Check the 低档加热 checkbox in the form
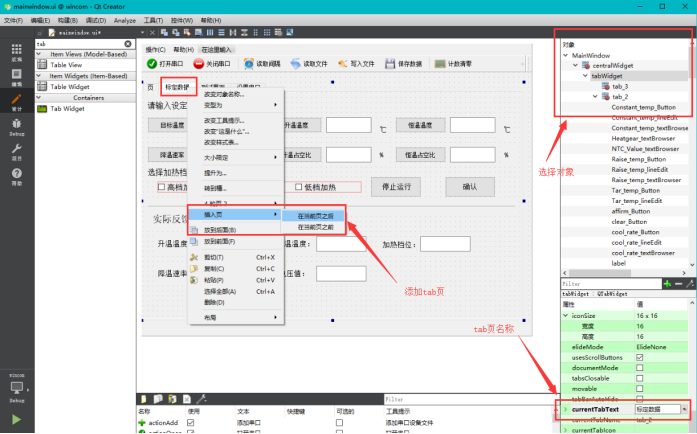Screen dimensions: 697x434 click(299, 187)
